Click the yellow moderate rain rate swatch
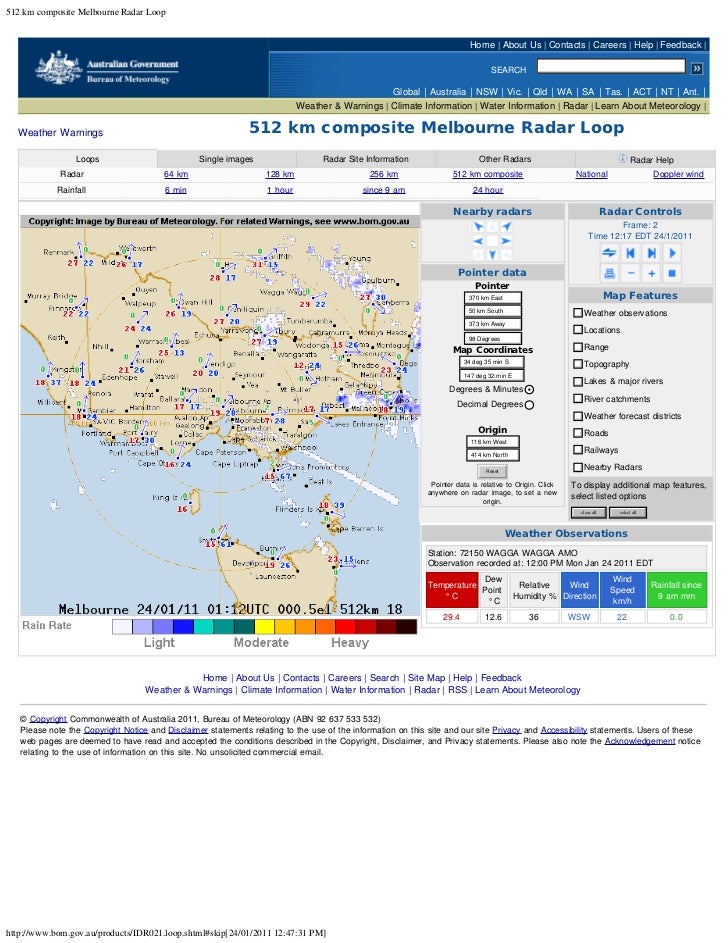728x943 pixels. pyautogui.click(x=265, y=627)
